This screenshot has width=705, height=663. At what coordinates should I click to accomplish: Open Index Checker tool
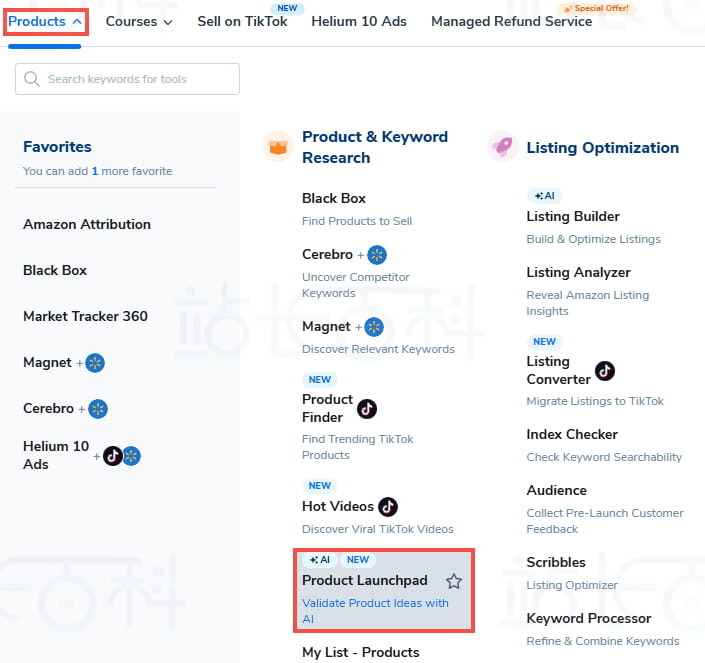point(572,434)
